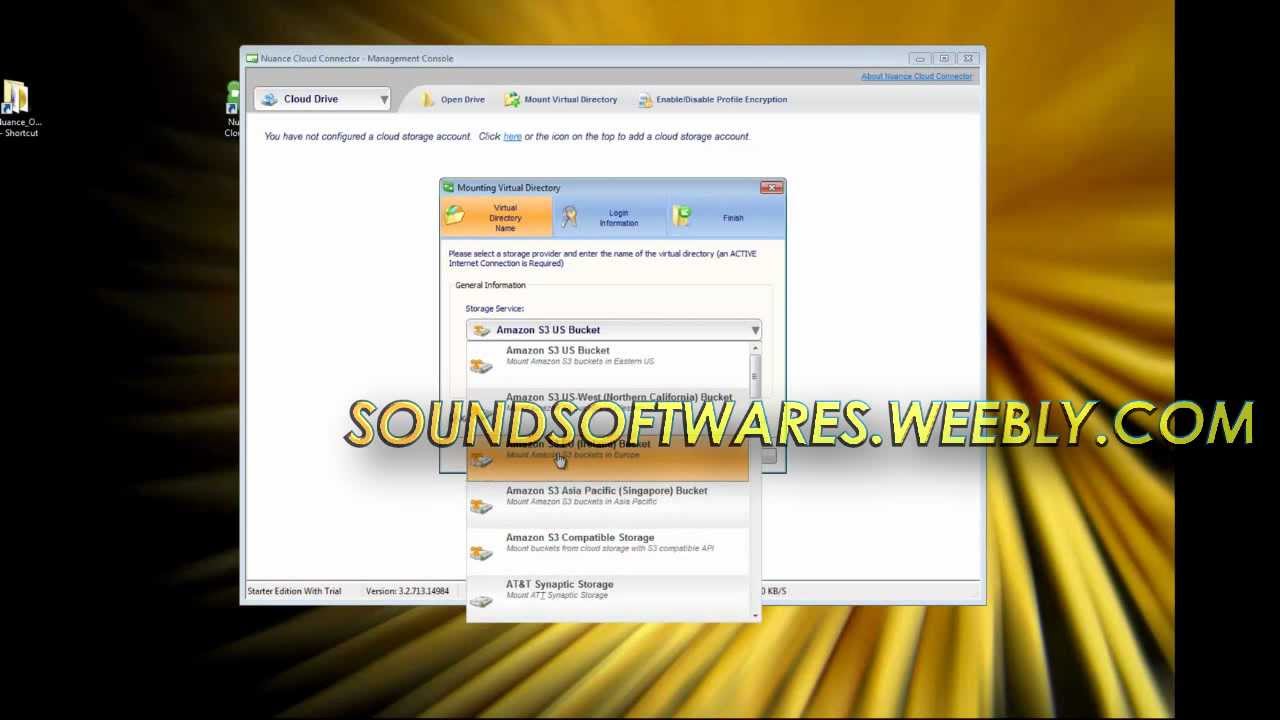Click the storage list scrollbar thumb
The width and height of the screenshot is (1280, 720).
tap(755, 376)
